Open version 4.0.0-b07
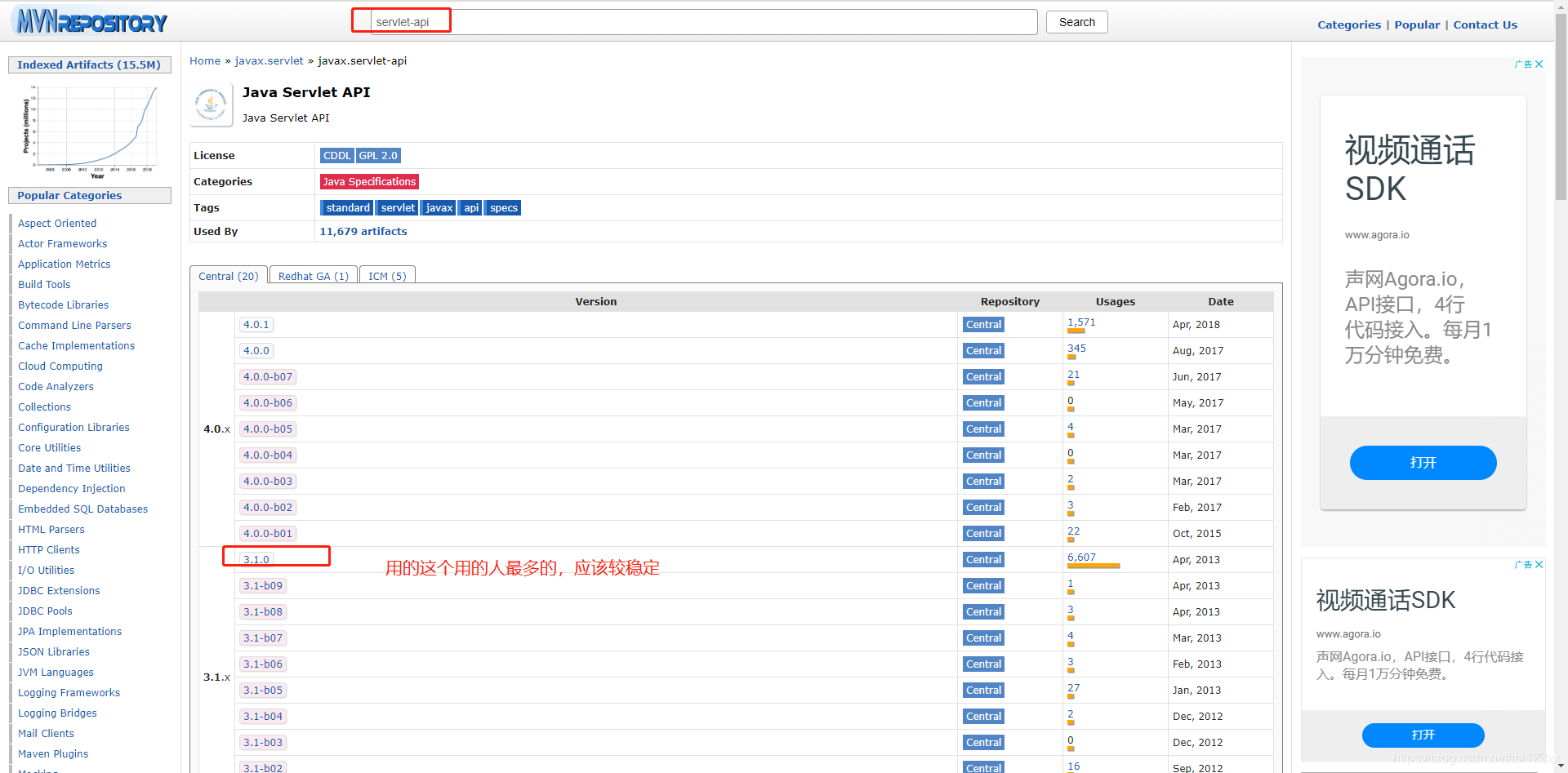1568x773 pixels. point(267,377)
